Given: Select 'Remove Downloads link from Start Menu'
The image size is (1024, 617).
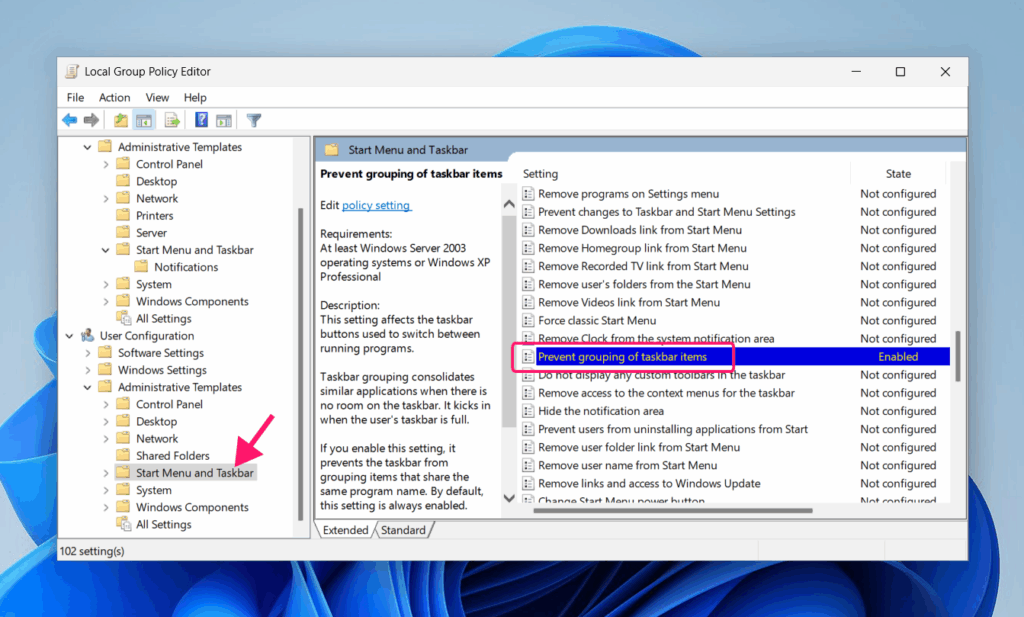Looking at the screenshot, I should (640, 230).
